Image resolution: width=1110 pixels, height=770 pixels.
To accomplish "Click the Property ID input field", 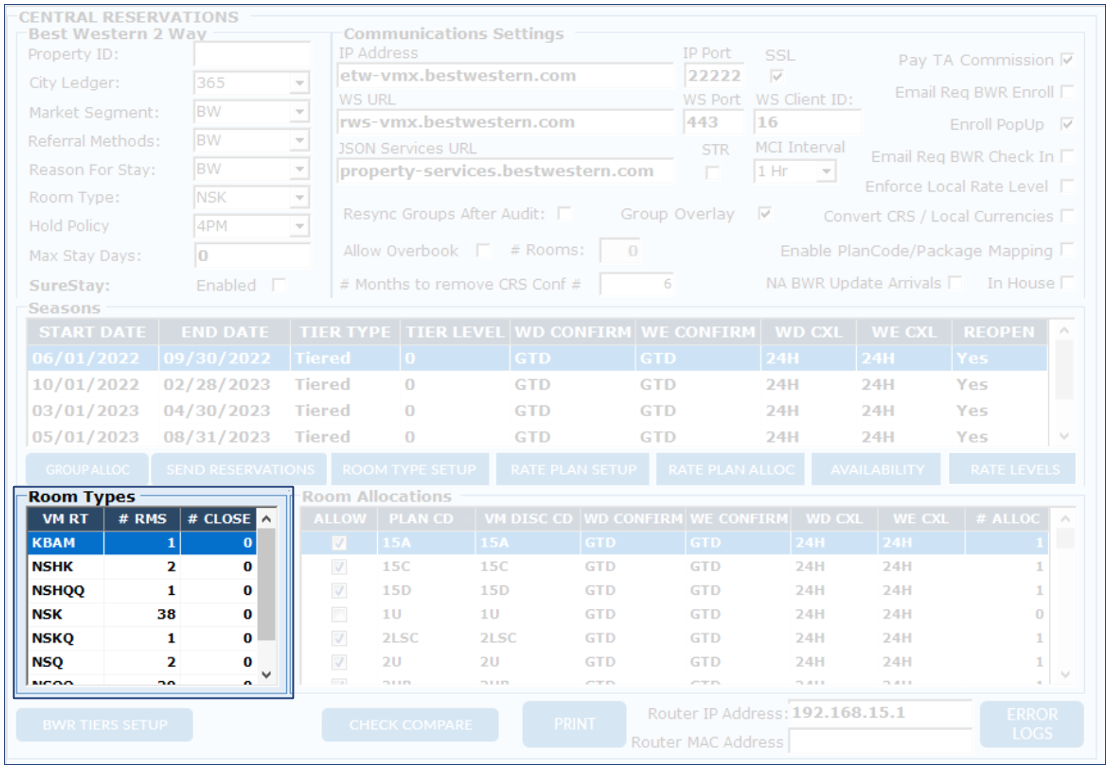I will pos(251,55).
